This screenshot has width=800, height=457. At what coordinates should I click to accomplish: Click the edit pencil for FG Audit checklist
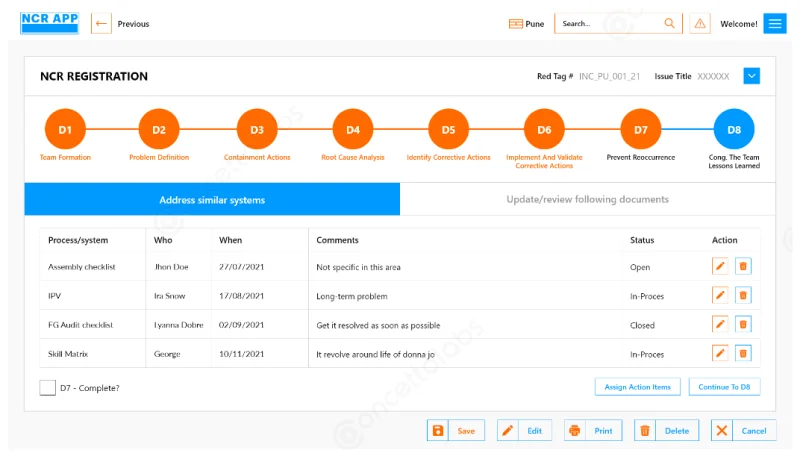pyautogui.click(x=719, y=324)
